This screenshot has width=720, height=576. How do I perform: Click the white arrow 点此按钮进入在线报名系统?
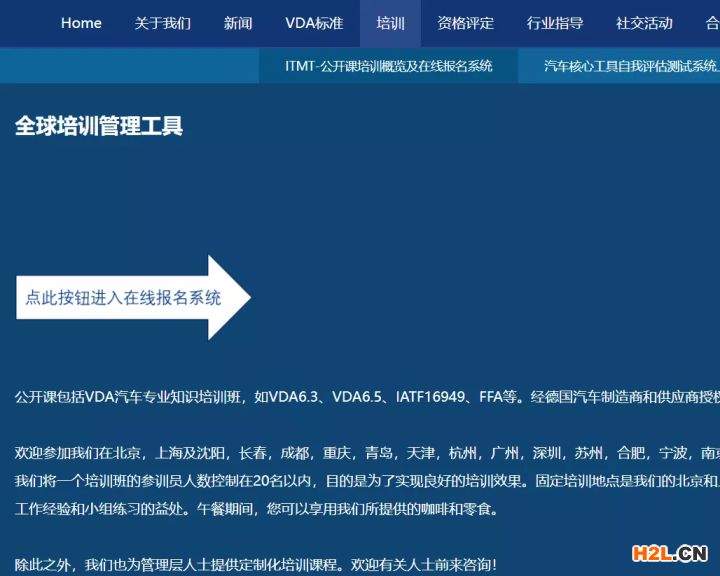pyautogui.click(x=130, y=298)
